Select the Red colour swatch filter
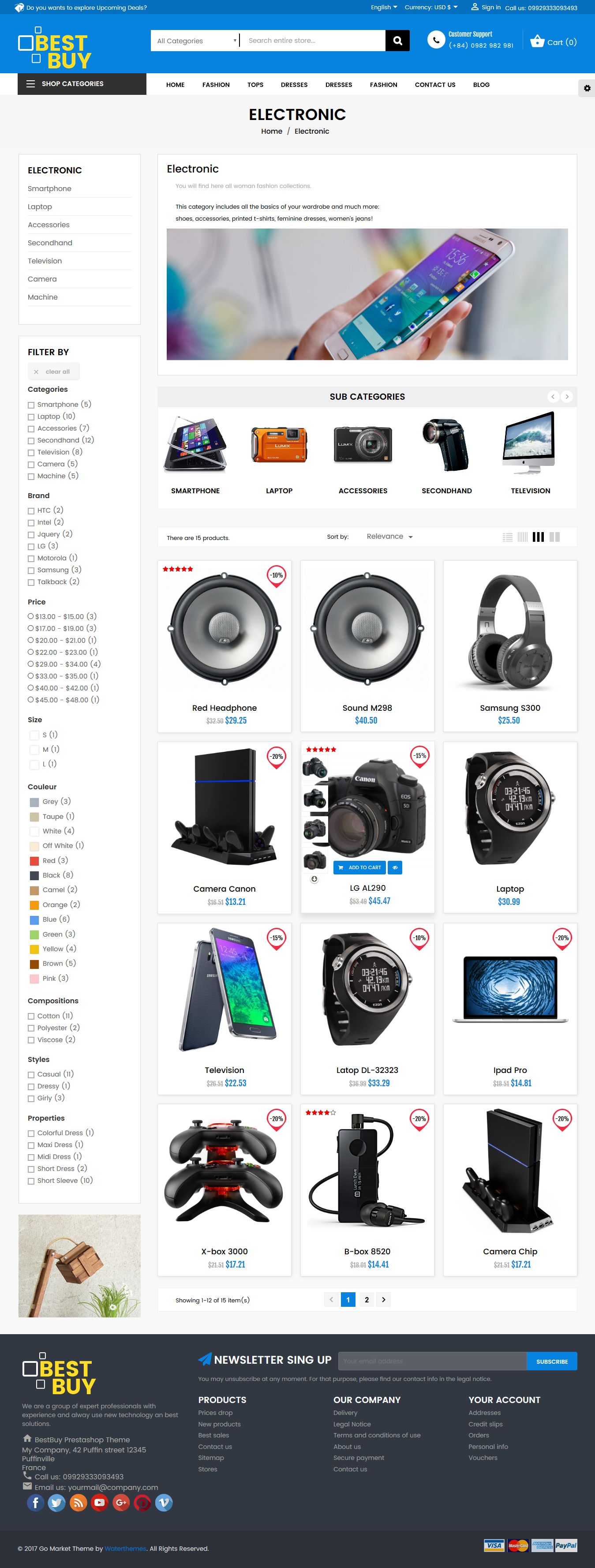This screenshot has height=1568, width=595. 35,861
